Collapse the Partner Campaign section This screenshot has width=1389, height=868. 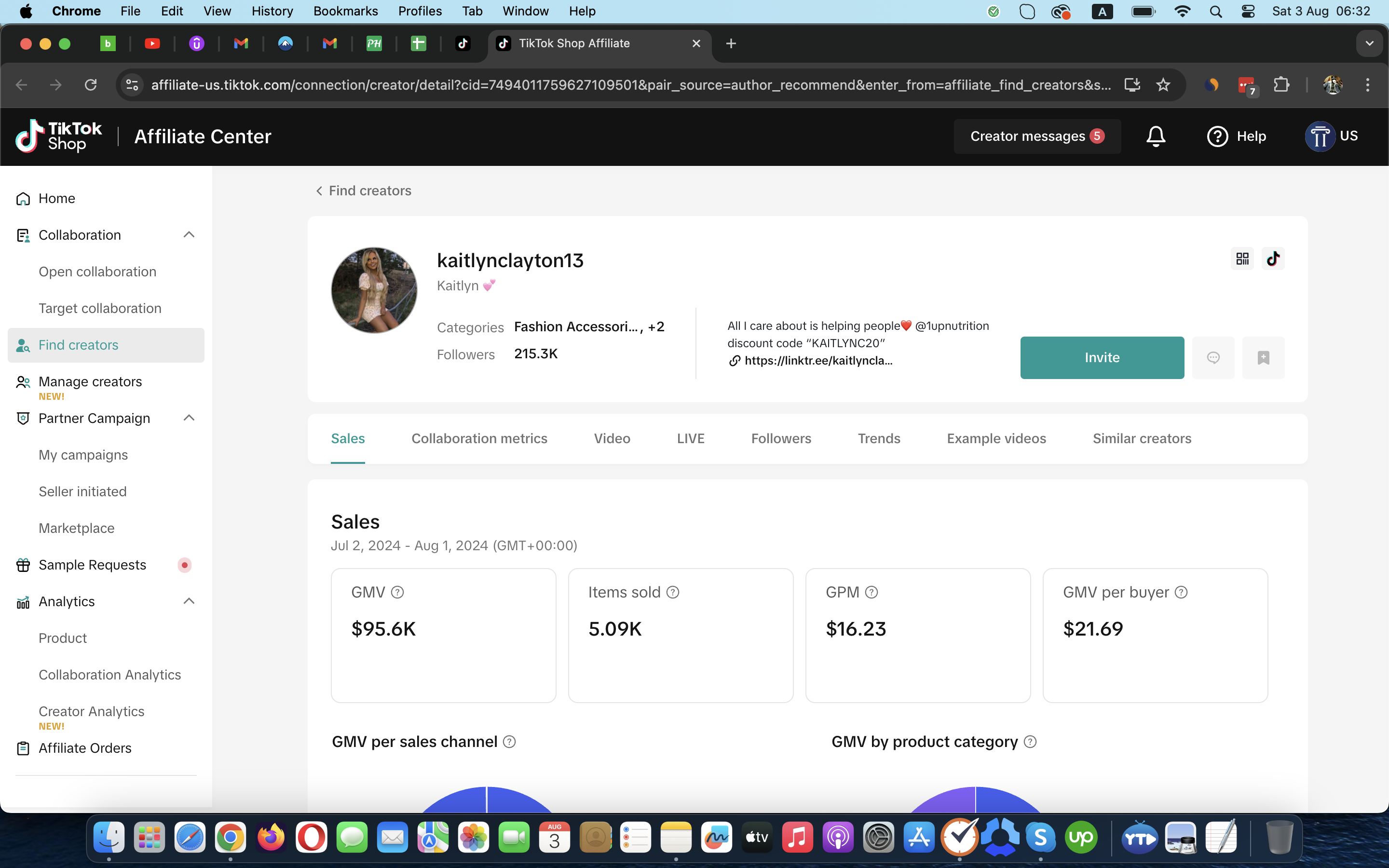[189, 418]
